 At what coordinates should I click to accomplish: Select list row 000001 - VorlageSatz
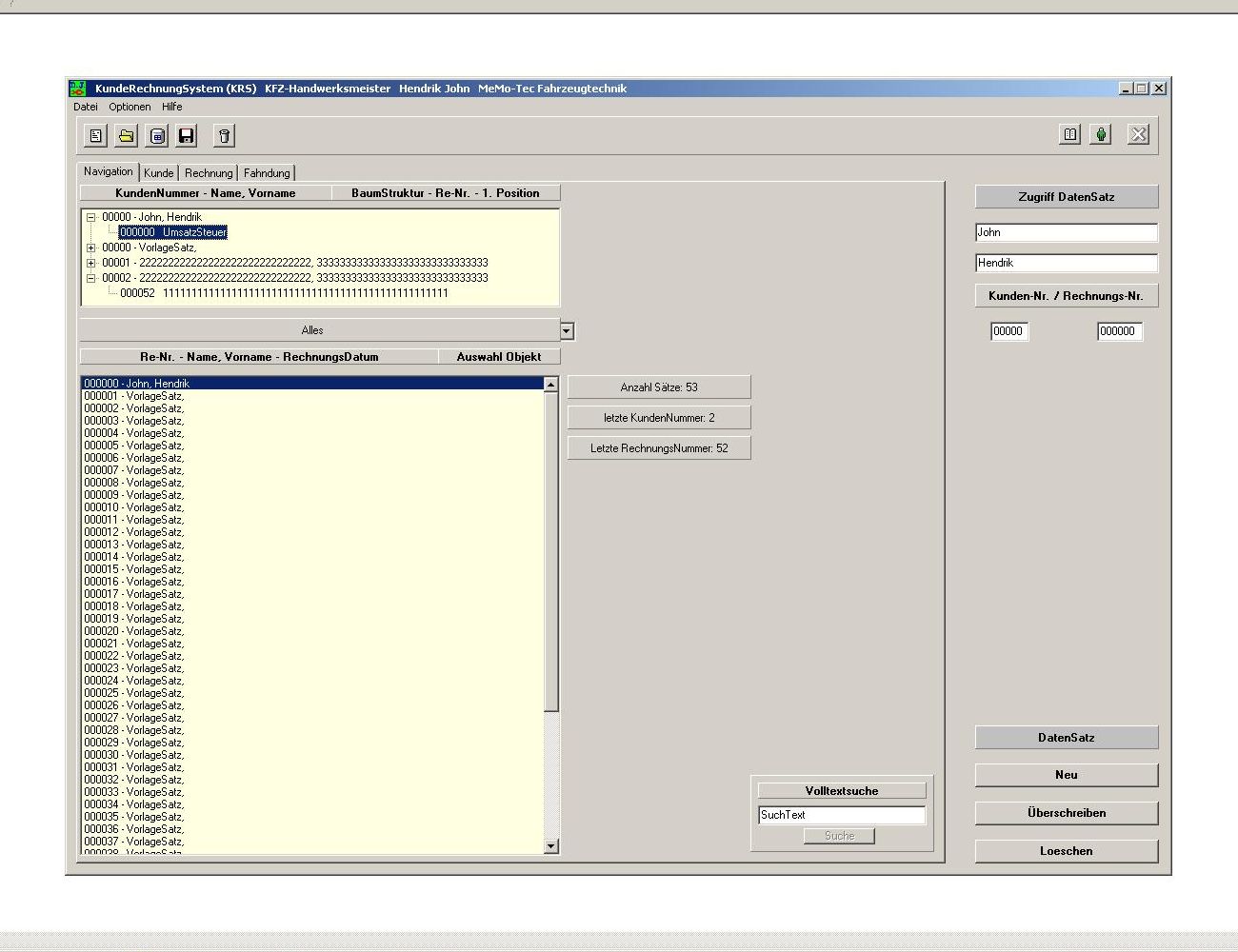pos(312,396)
